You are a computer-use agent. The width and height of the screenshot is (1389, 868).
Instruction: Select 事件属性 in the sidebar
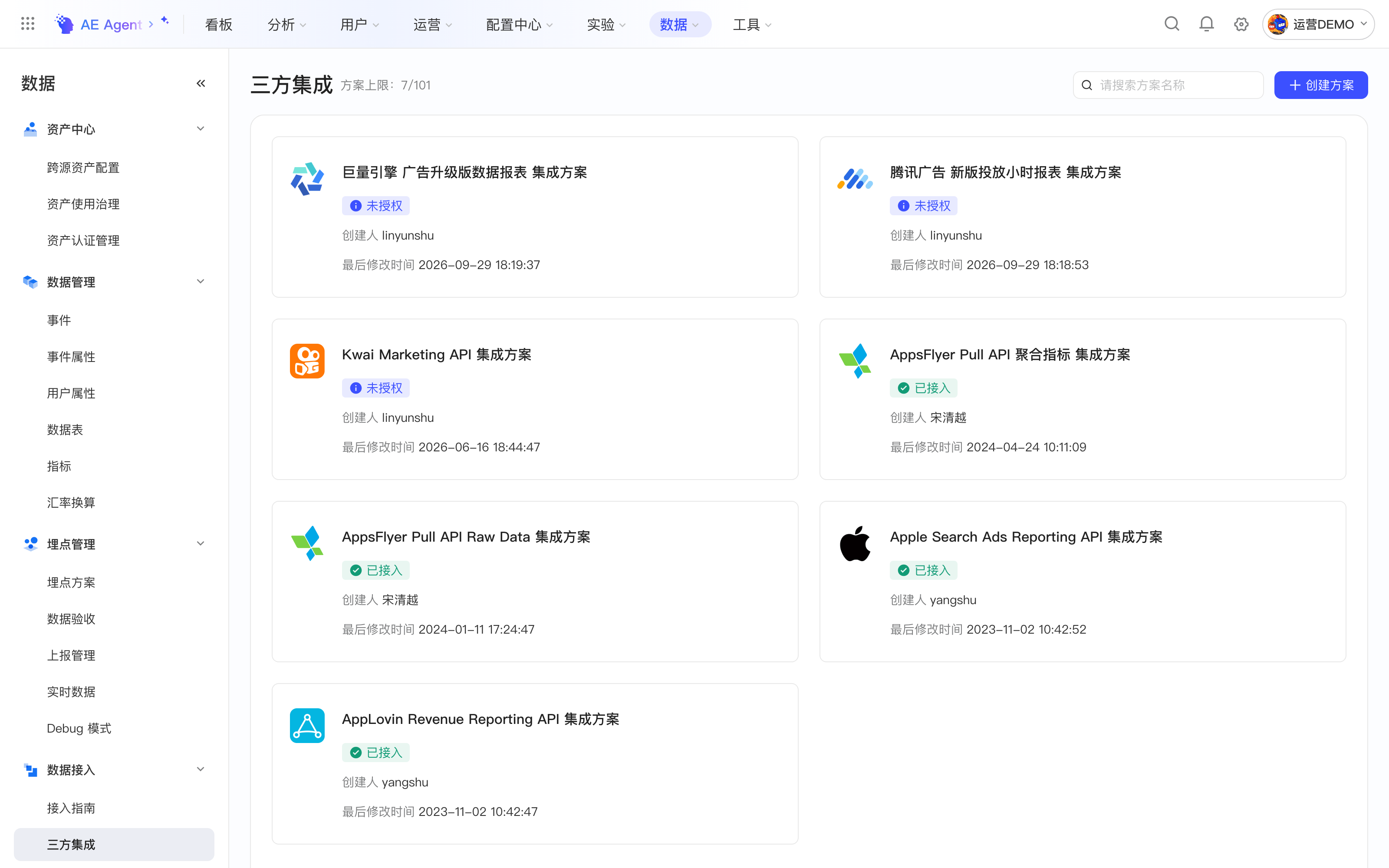click(x=71, y=356)
